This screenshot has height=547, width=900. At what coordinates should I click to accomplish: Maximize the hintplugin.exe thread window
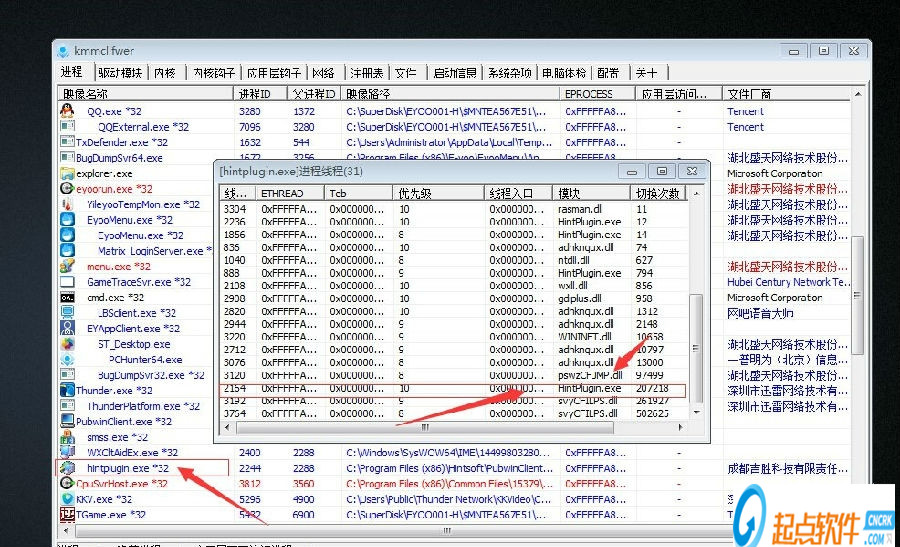point(662,171)
